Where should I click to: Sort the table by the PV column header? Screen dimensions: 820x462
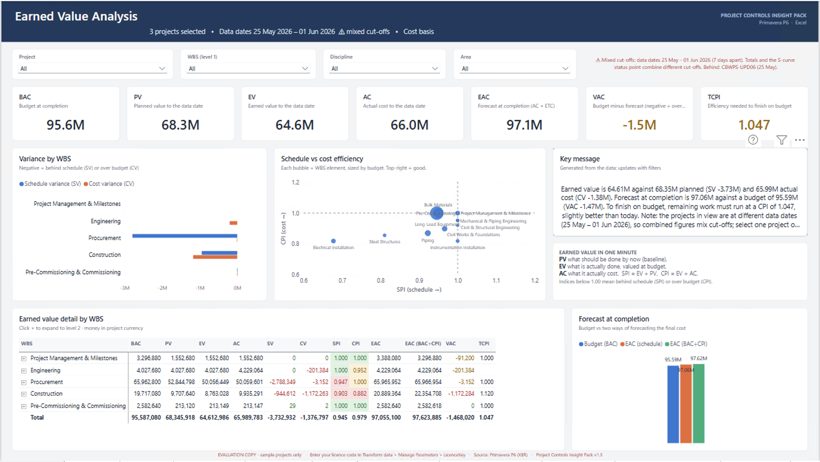[x=168, y=343]
